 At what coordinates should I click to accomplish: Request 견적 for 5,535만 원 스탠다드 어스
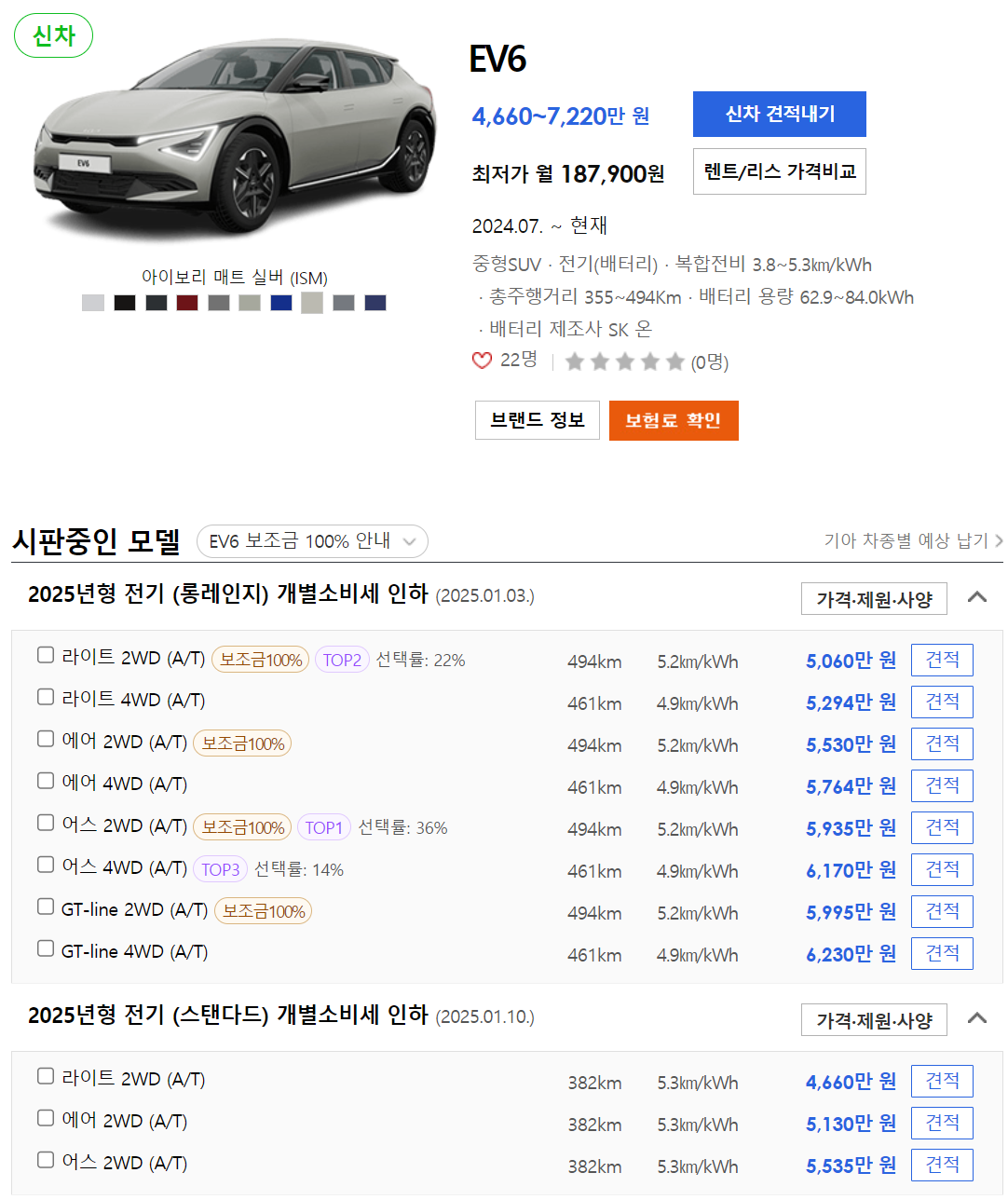coord(942,1165)
